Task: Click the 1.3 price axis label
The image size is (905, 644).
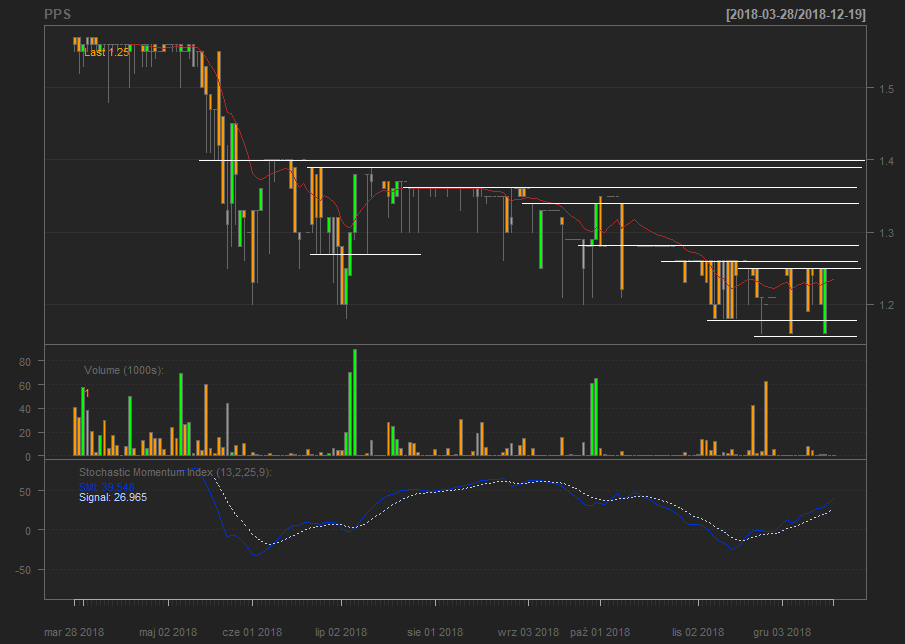Action: (x=887, y=233)
